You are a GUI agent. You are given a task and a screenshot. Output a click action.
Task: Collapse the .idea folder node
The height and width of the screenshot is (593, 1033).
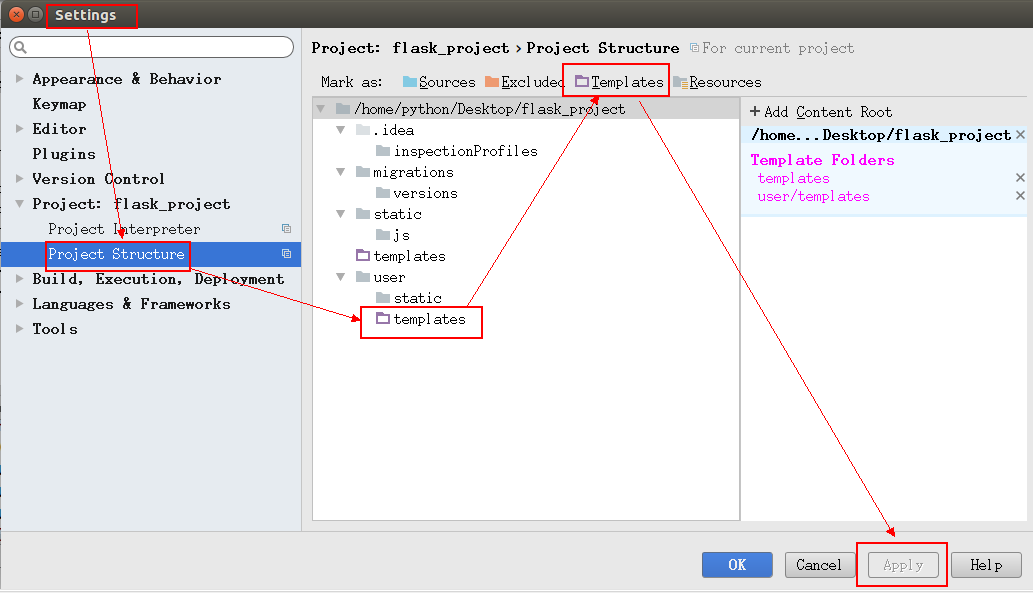[341, 130]
